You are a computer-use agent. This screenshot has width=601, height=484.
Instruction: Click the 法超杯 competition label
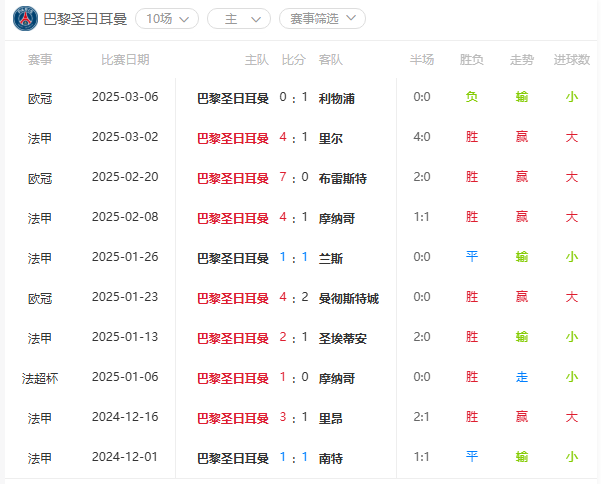(40, 379)
